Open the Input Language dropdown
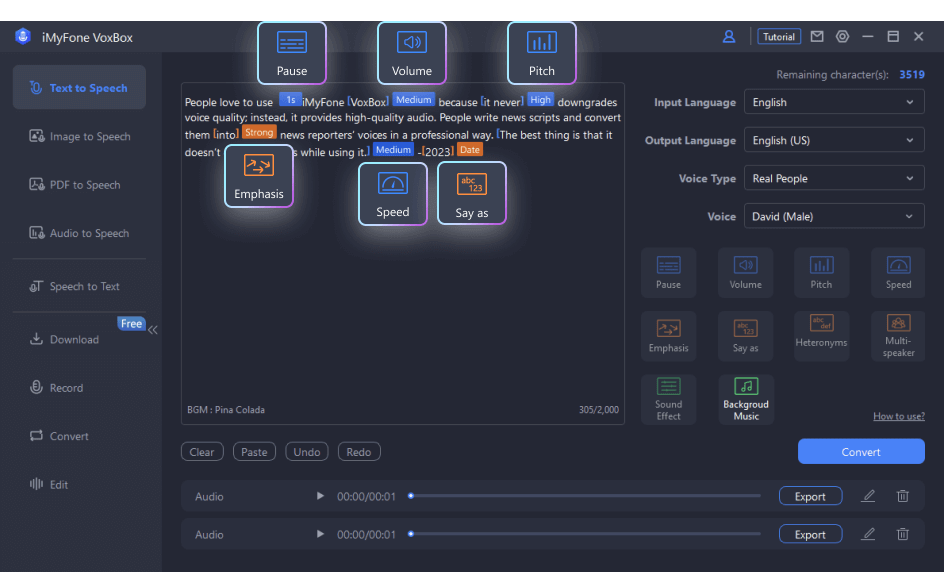 834,102
